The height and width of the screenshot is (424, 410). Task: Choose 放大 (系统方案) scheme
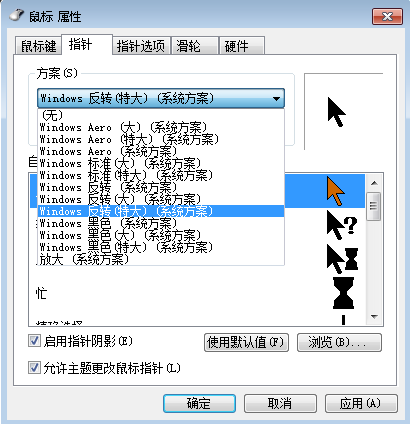point(161,259)
